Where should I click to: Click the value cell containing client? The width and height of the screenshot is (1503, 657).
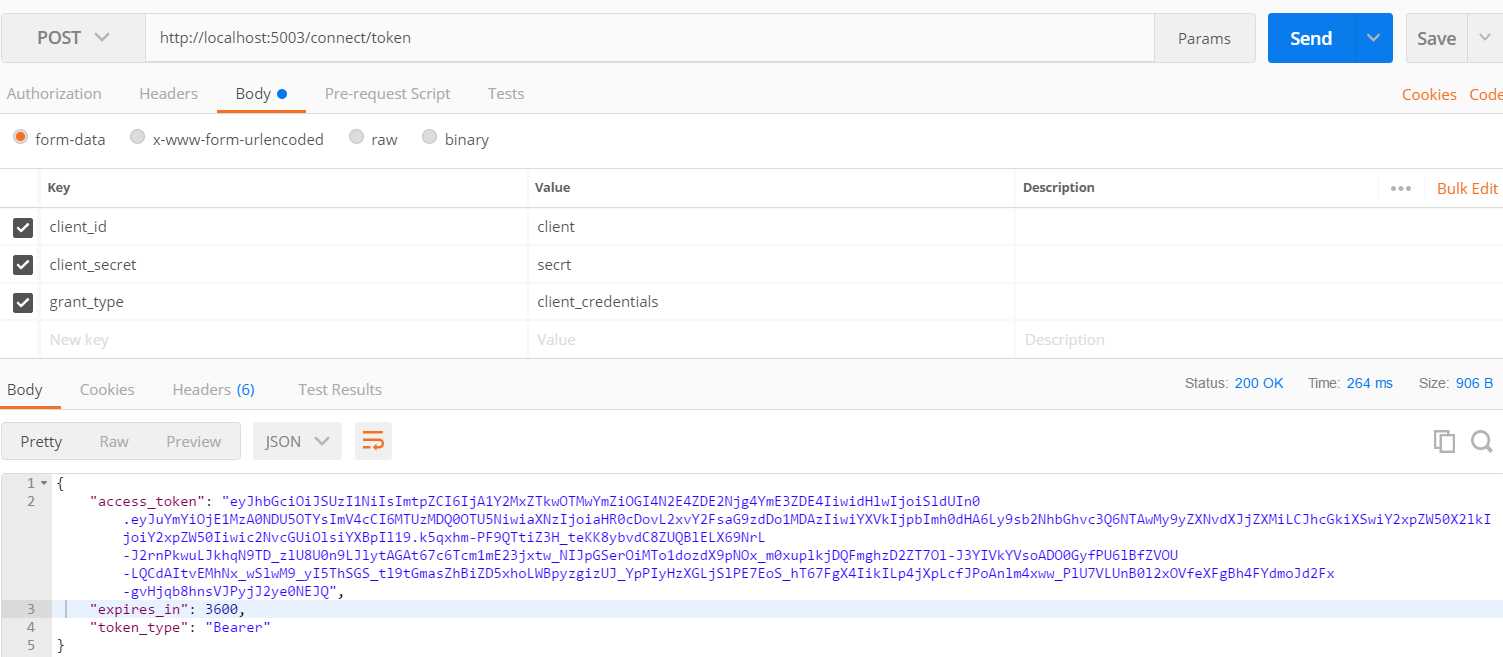770,227
